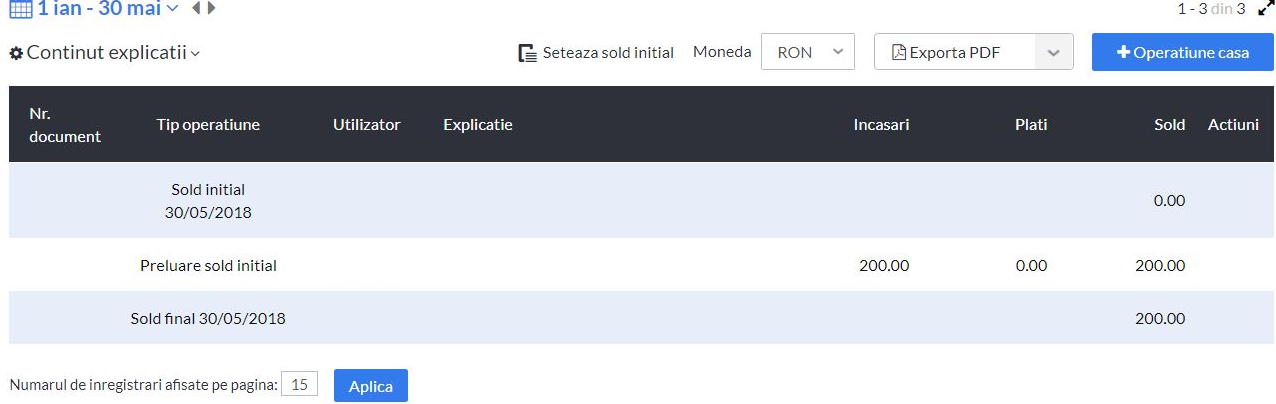This screenshot has width=1276, height=404.
Task: Expand the 1 ian - 30 mai date dropdown
Action: pyautogui.click(x=172, y=9)
